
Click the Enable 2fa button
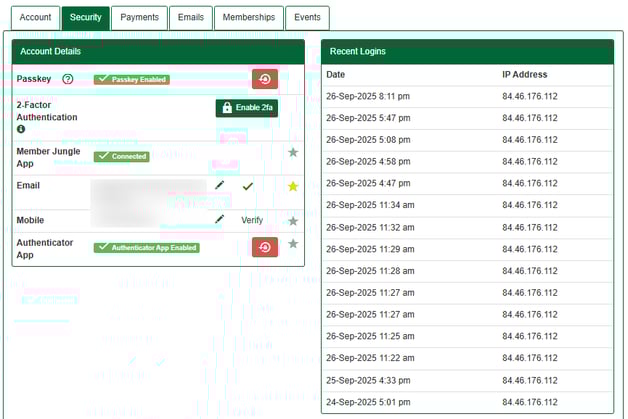tap(246, 108)
